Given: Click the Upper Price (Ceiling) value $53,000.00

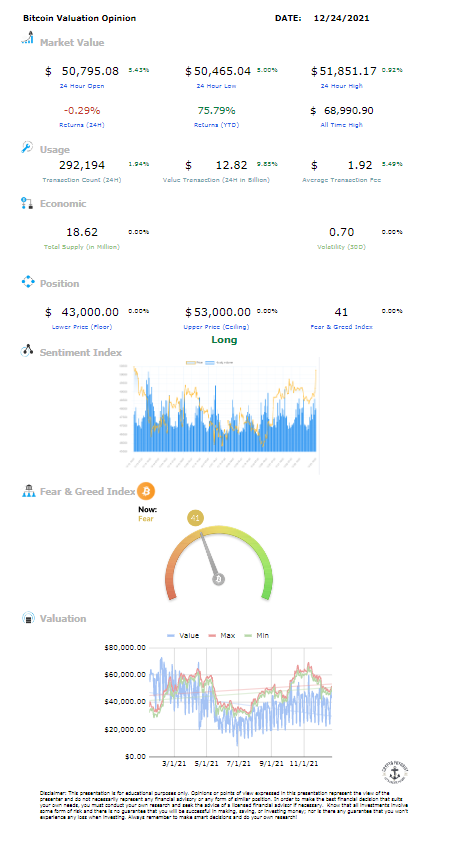Looking at the screenshot, I should point(218,312).
